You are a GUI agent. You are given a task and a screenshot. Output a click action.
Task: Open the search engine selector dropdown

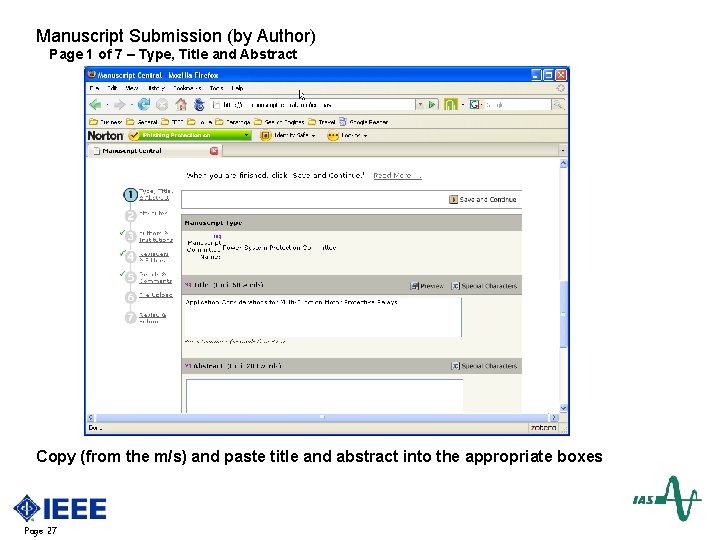pos(481,105)
